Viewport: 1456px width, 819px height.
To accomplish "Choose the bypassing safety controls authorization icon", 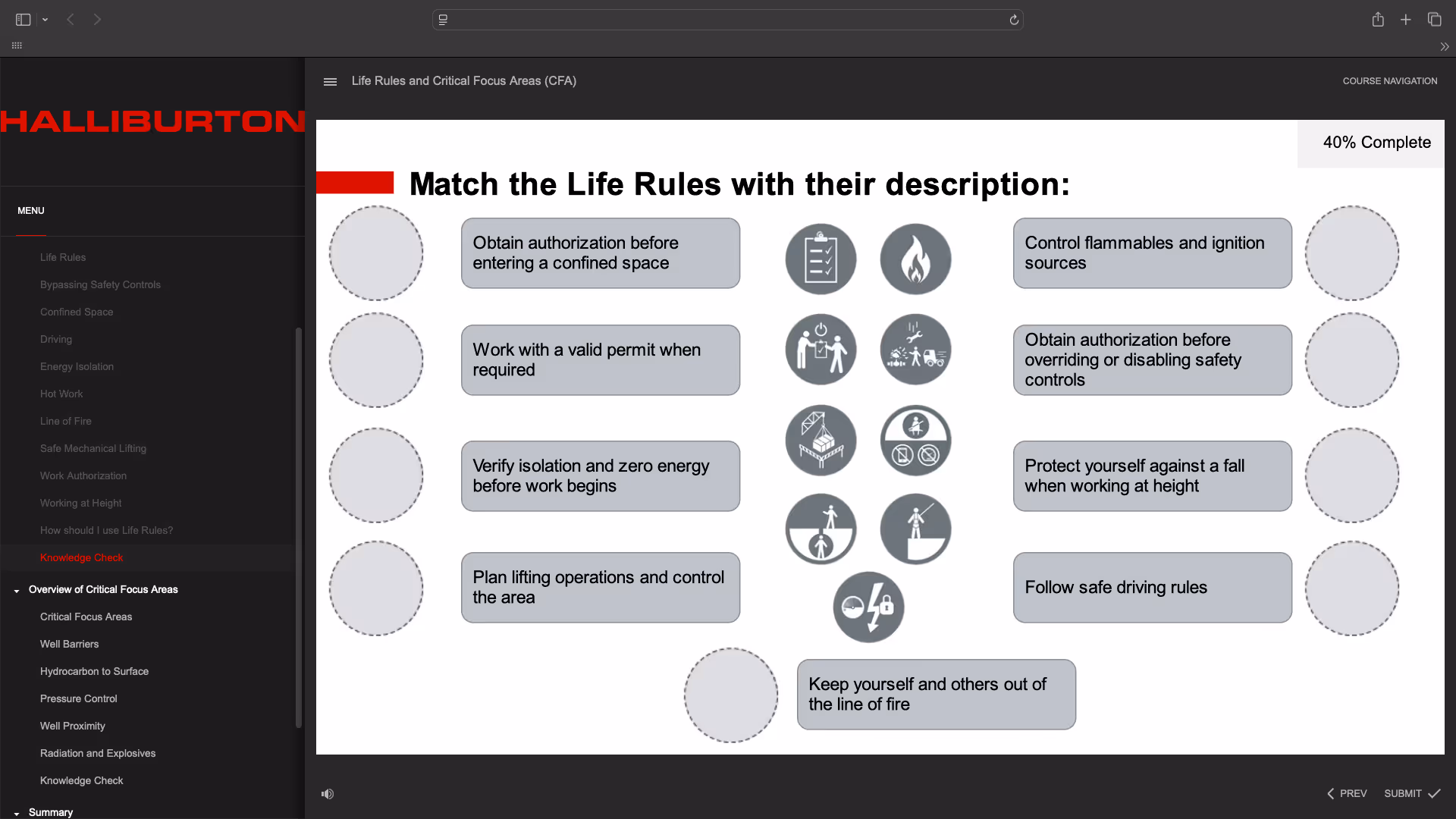I will (821, 350).
